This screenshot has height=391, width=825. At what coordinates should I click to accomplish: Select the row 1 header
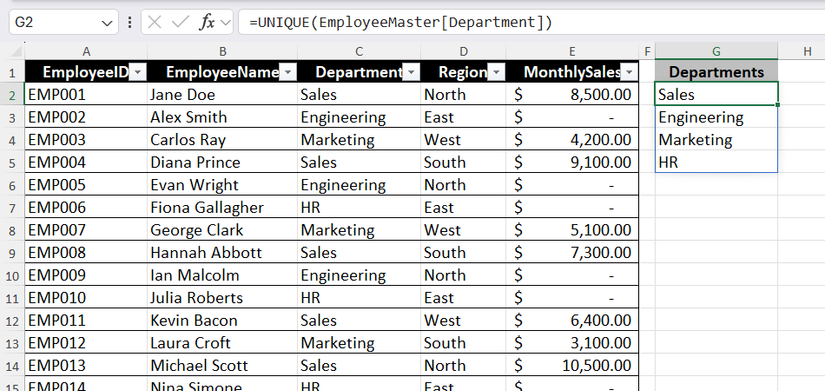pos(12,73)
